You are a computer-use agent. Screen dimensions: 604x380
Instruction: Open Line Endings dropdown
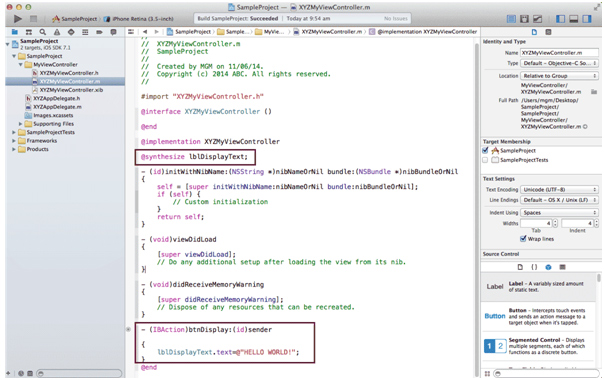[x=559, y=200]
